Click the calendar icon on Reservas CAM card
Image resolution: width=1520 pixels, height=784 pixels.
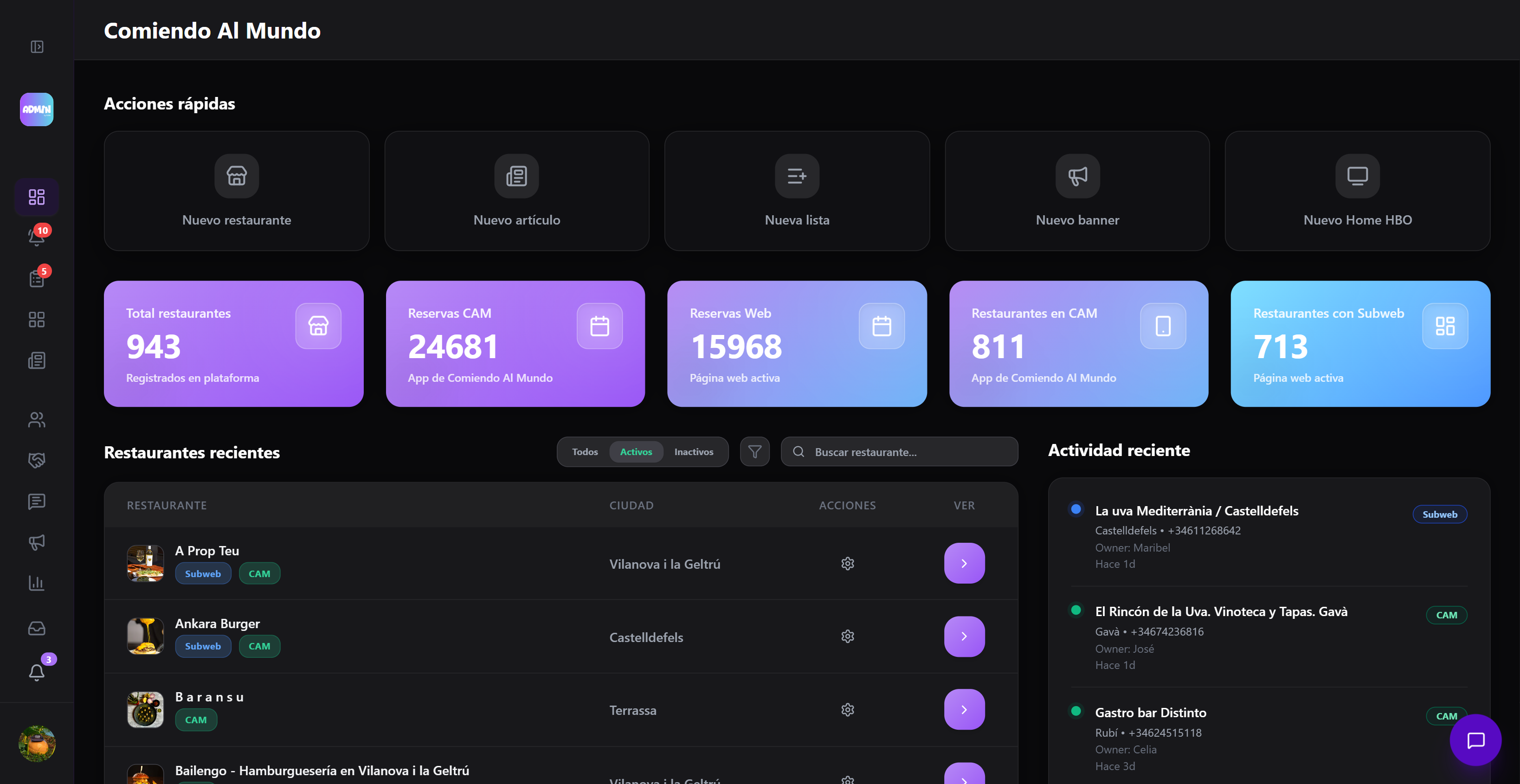[600, 326]
